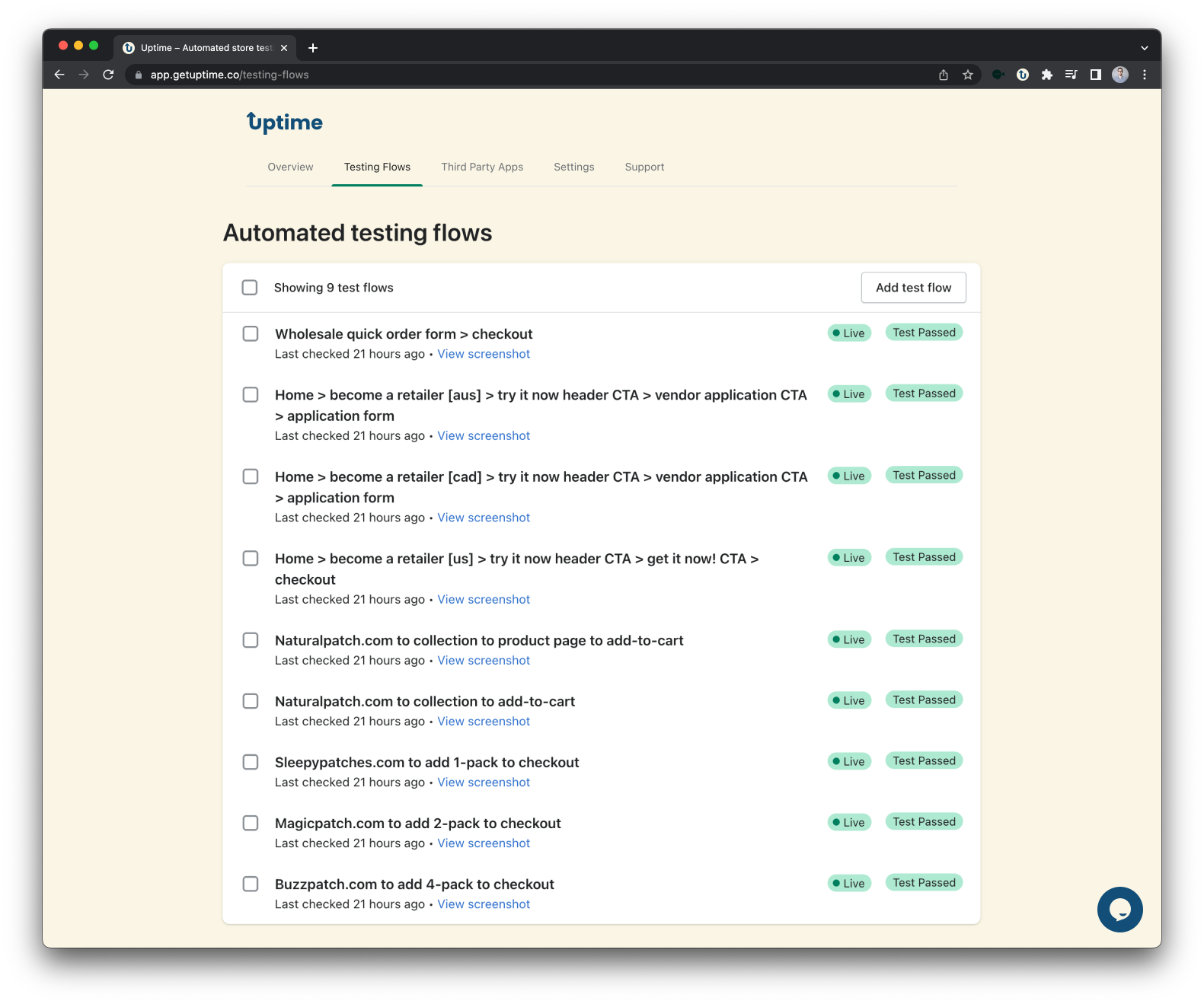Click the green camera extension icon
Viewport: 1204px width, 1004px height.
[998, 75]
